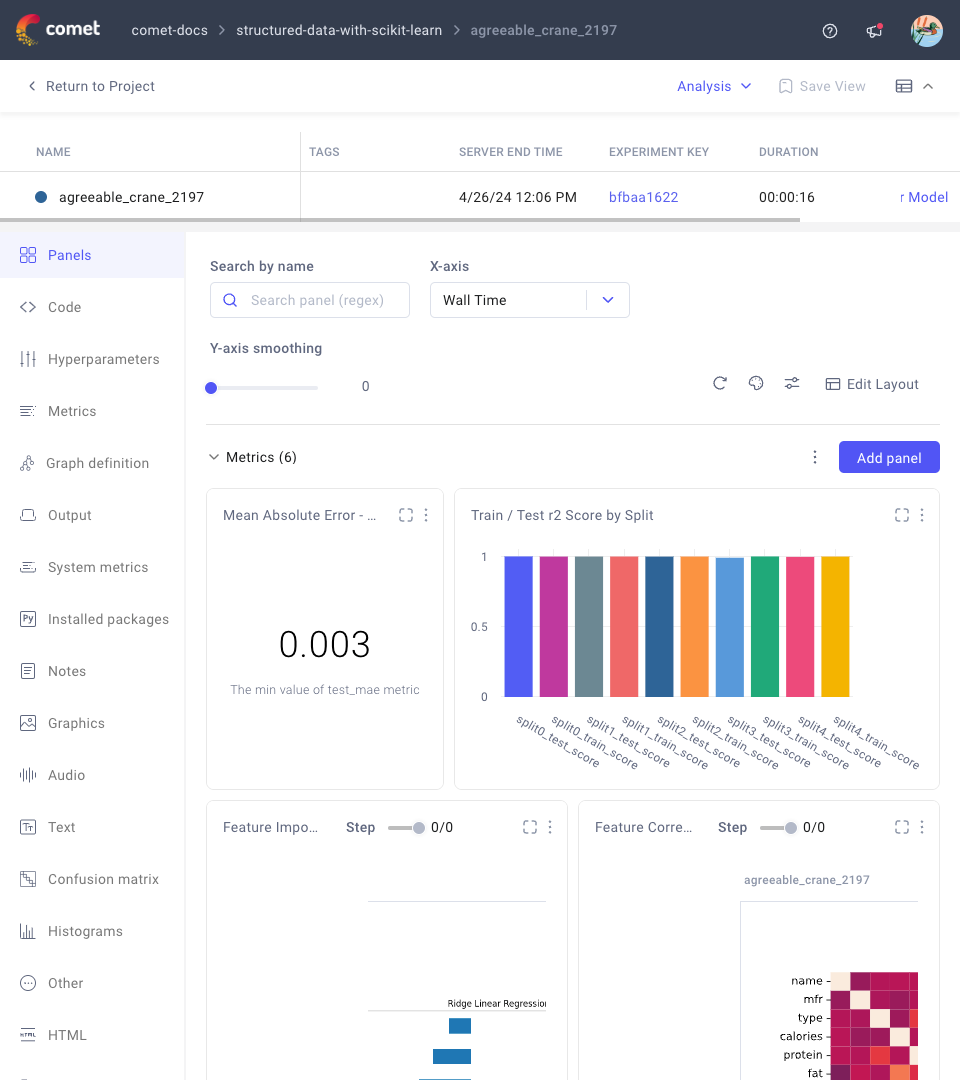Image resolution: width=960 pixels, height=1080 pixels.
Task: Open the Installed packages list
Action: click(x=108, y=619)
